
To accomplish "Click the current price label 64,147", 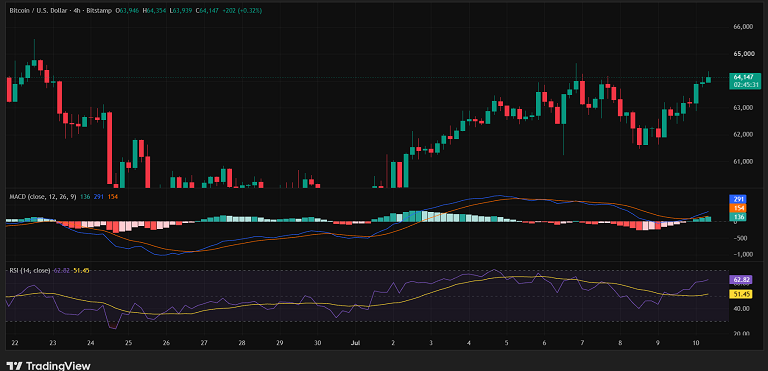I will point(744,77).
